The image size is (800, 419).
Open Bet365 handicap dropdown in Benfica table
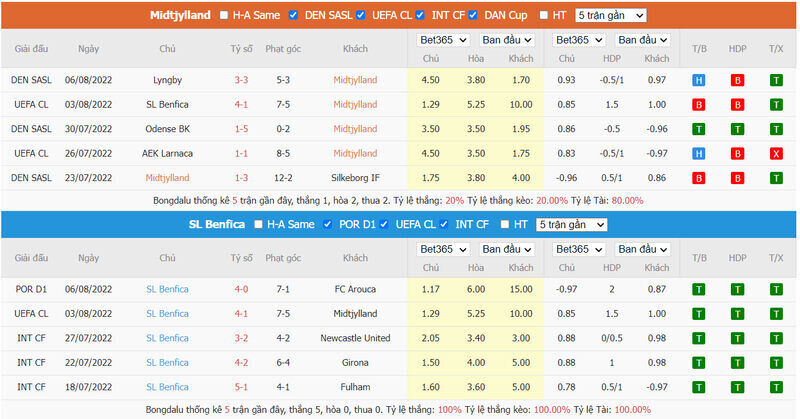click(579, 249)
